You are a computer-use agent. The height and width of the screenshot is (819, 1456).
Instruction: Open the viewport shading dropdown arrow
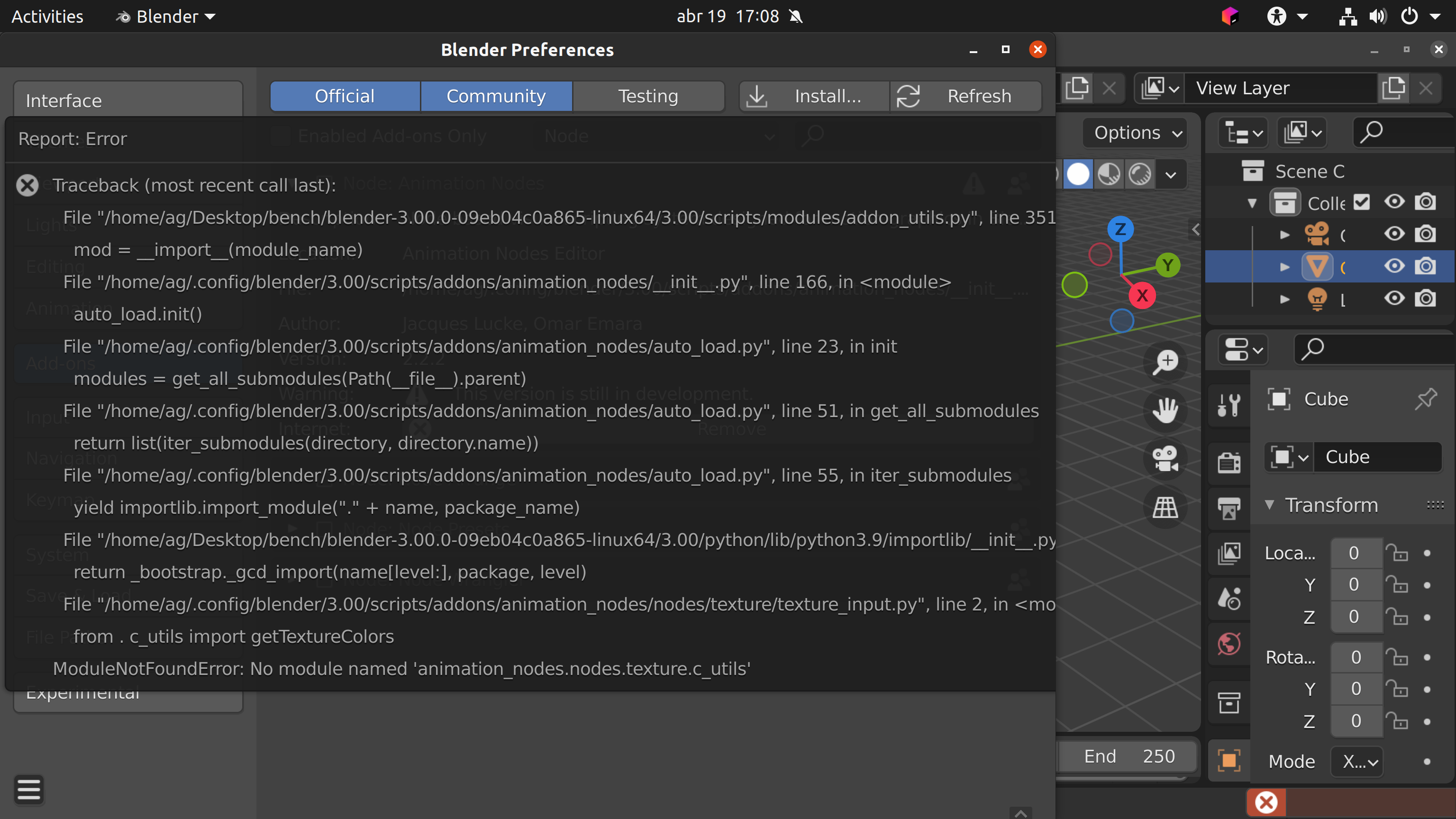pos(1171,174)
